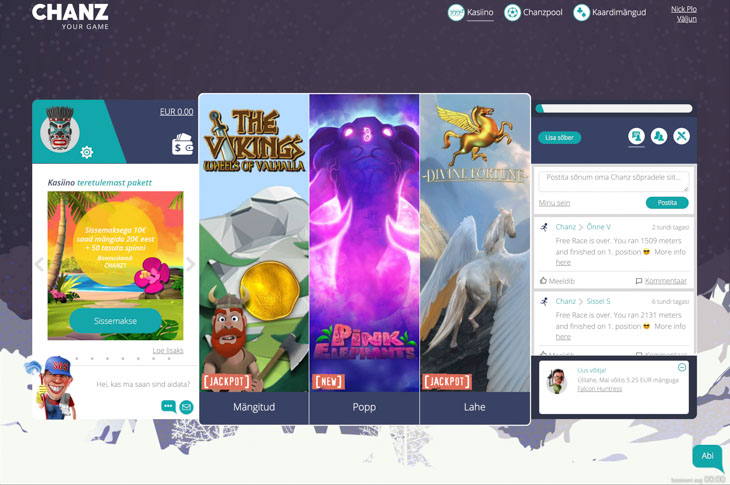Screen dimensions: 730x485
Task: Click the Väljun logout link
Action: point(686,19)
